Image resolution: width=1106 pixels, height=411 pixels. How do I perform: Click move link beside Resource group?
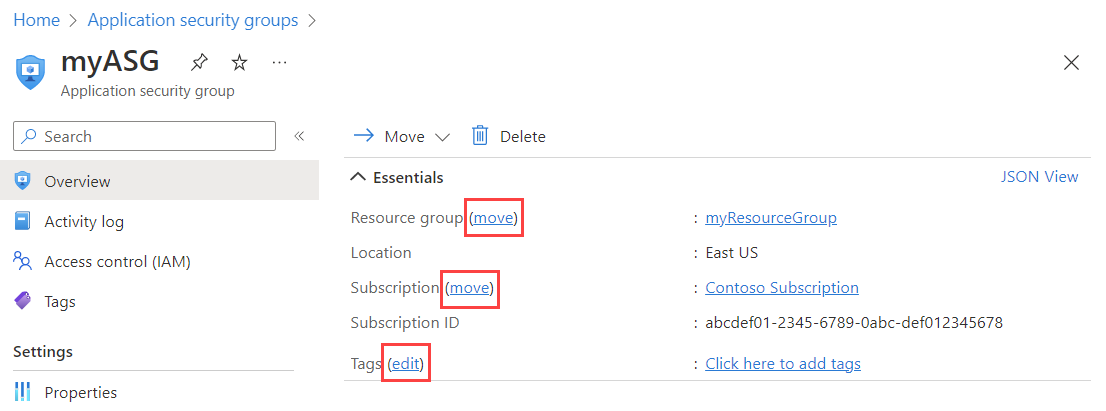494,218
